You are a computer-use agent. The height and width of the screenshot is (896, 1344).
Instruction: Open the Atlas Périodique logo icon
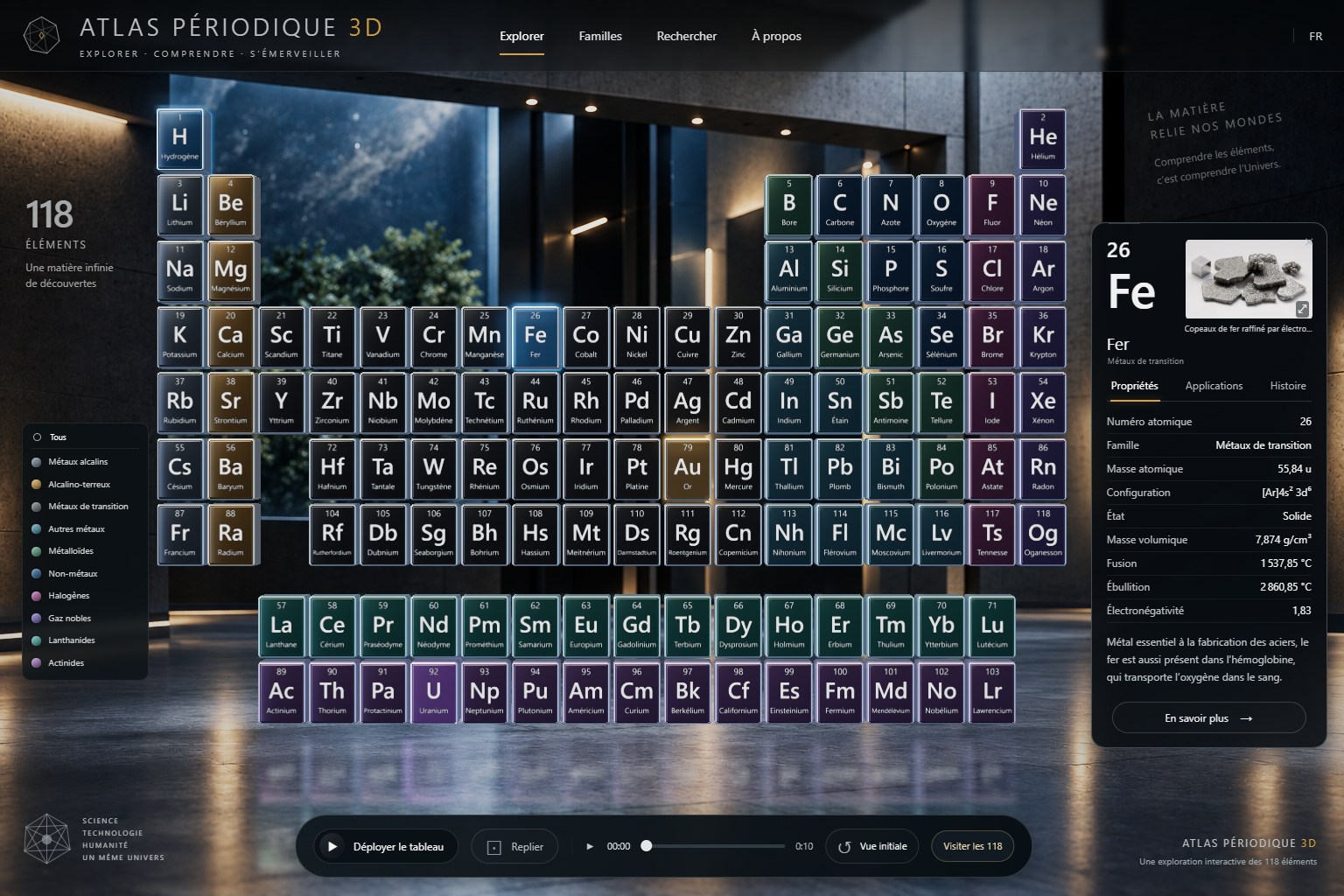(41, 36)
